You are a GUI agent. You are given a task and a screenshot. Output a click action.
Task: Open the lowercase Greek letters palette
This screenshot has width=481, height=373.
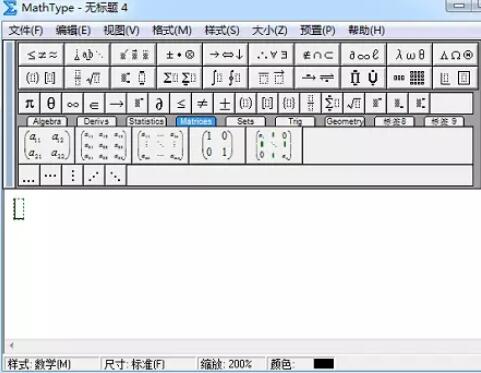coord(410,55)
